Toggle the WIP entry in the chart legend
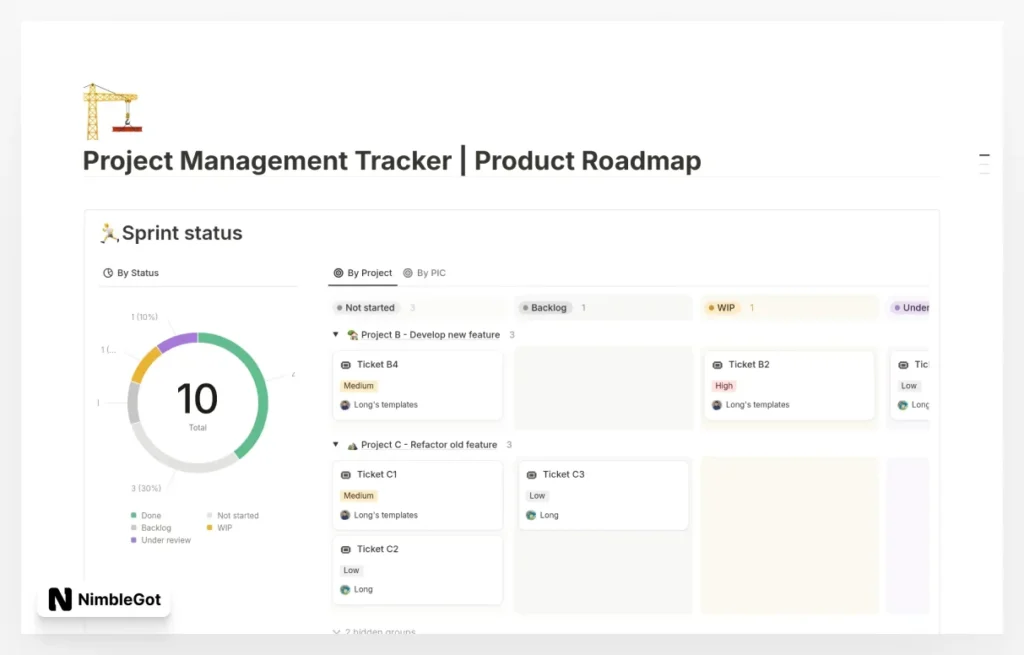The width and height of the screenshot is (1024, 655). [226, 527]
